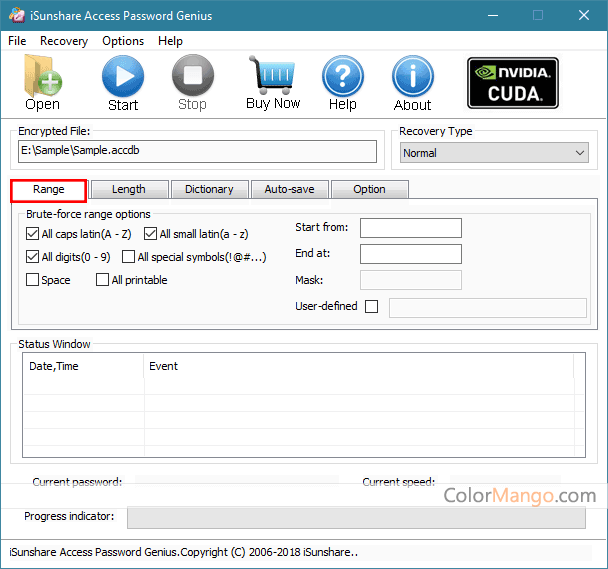Image resolution: width=608 pixels, height=569 pixels.
Task: Open the Help menu in menu bar
Action: (170, 41)
